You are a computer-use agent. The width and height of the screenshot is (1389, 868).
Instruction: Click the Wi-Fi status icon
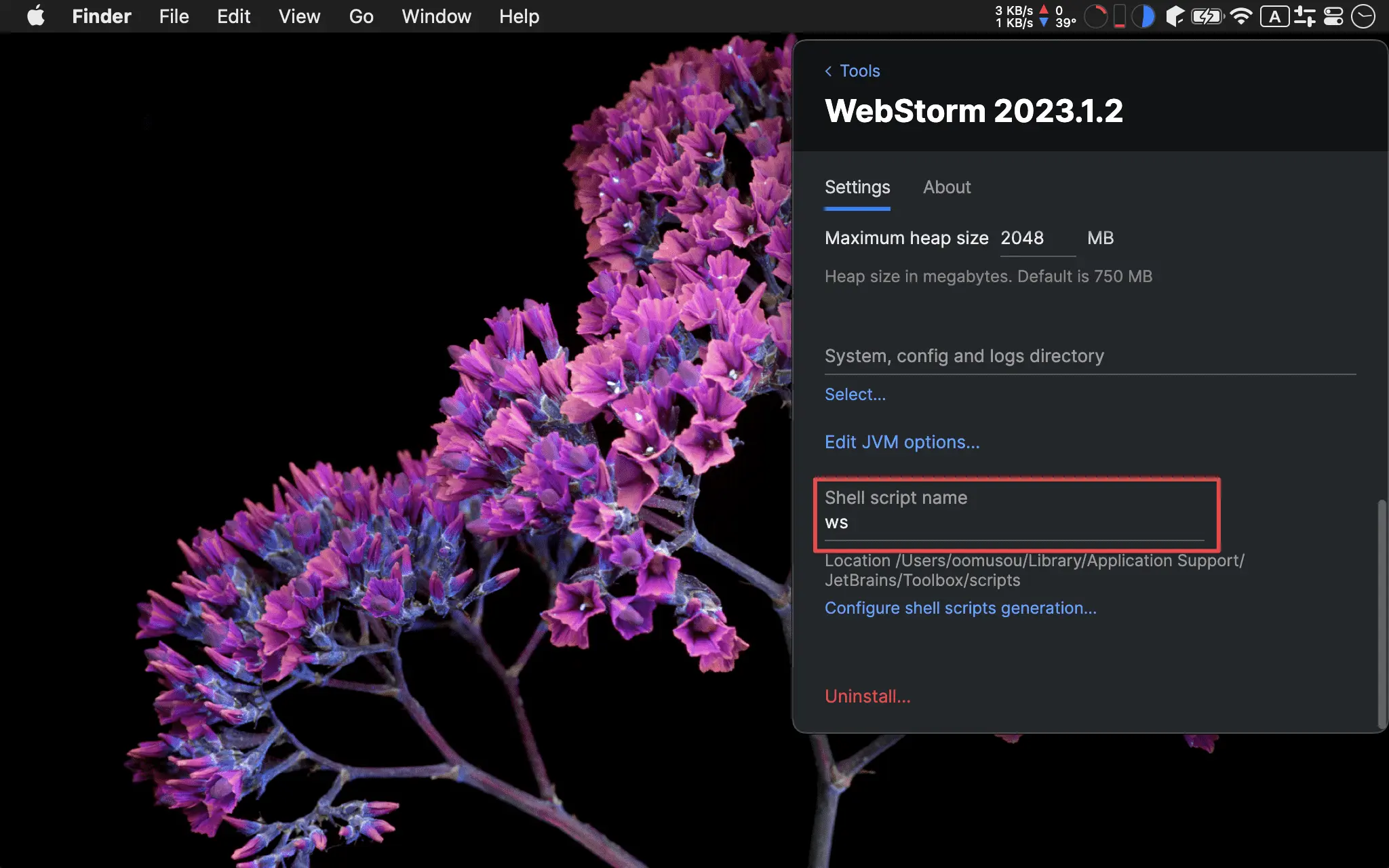point(1240,16)
